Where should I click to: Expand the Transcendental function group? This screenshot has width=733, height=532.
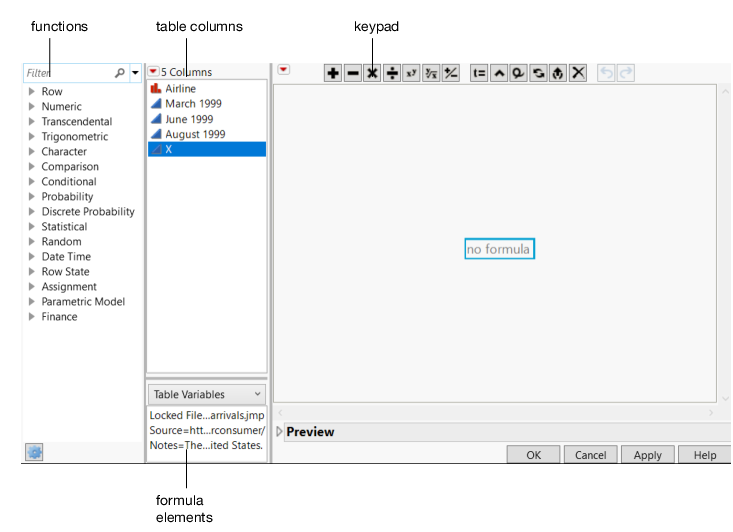point(32,121)
